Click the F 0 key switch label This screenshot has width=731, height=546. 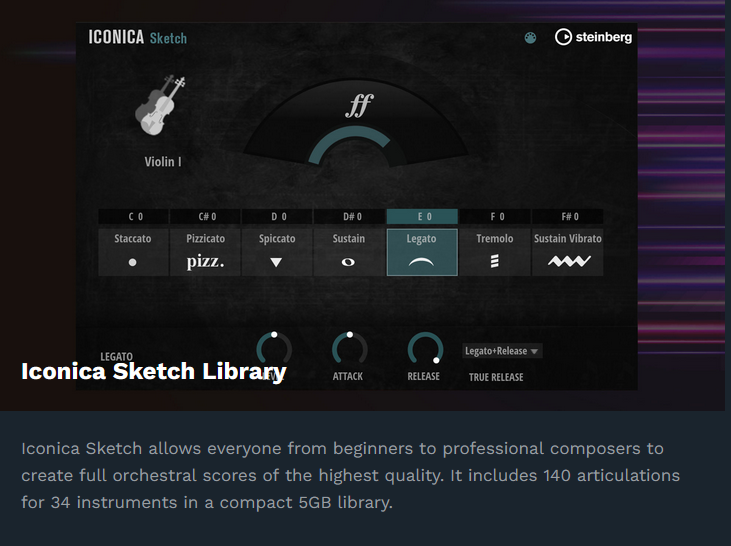pyautogui.click(x=495, y=216)
